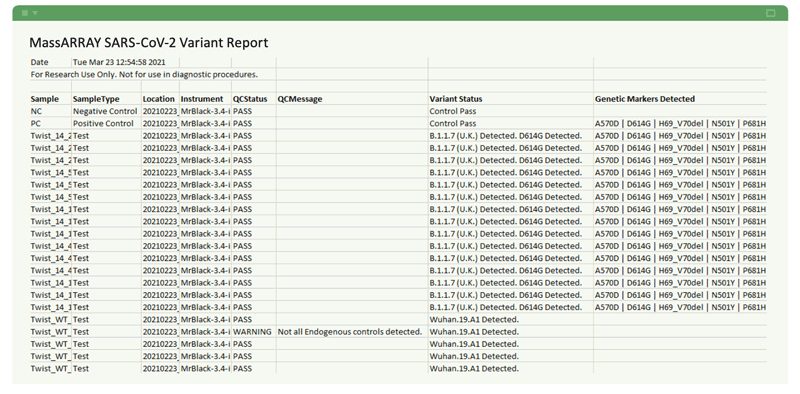Select the PC sample cell

36,124
